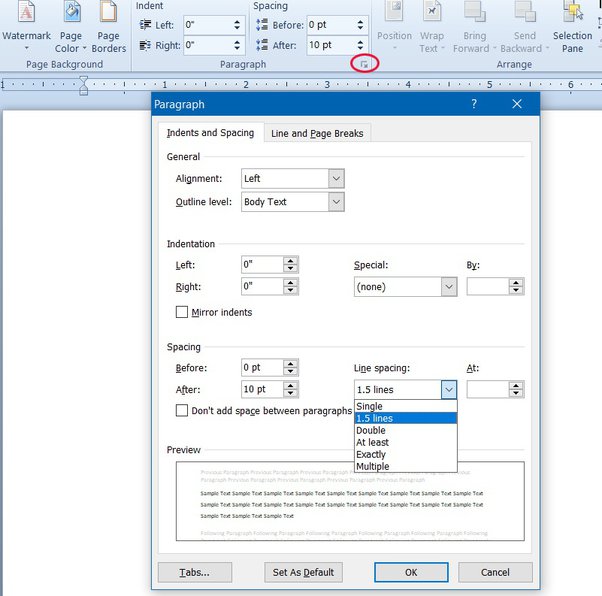This screenshot has width=602, height=596.
Task: Open the Bring Forward dropdown arrow
Action: tap(494, 48)
